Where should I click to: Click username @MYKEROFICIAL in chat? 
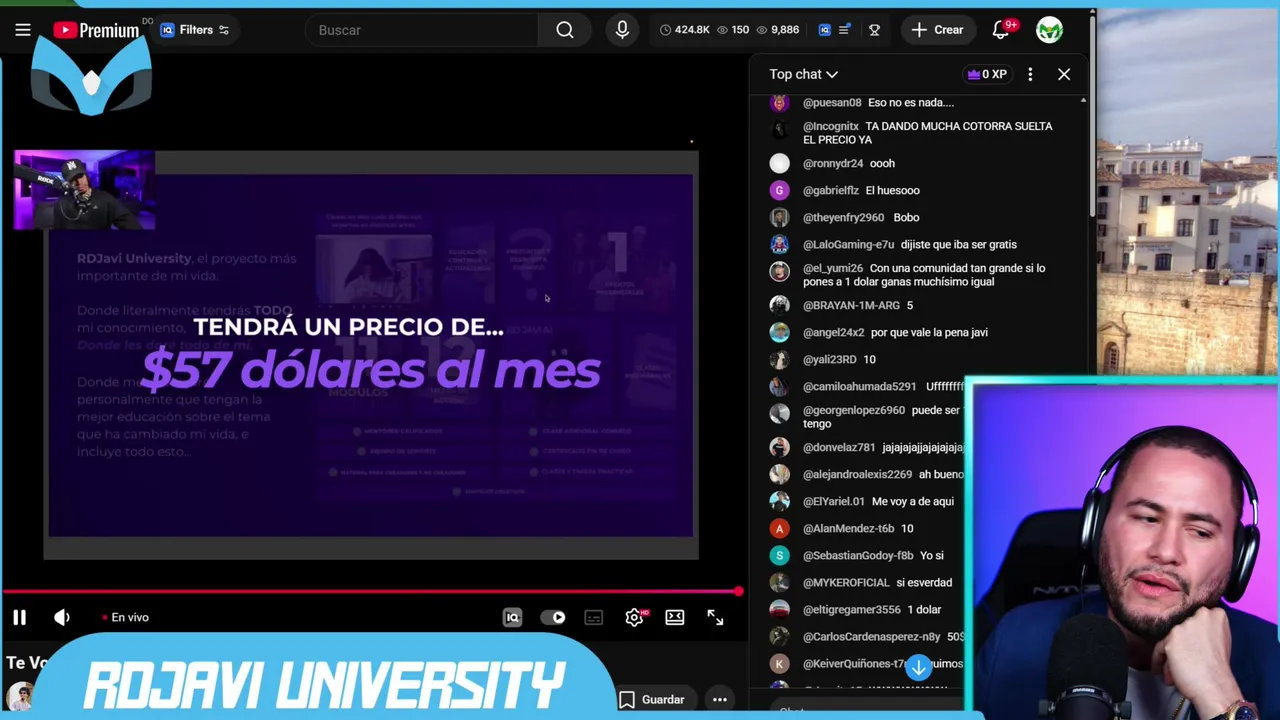845,582
